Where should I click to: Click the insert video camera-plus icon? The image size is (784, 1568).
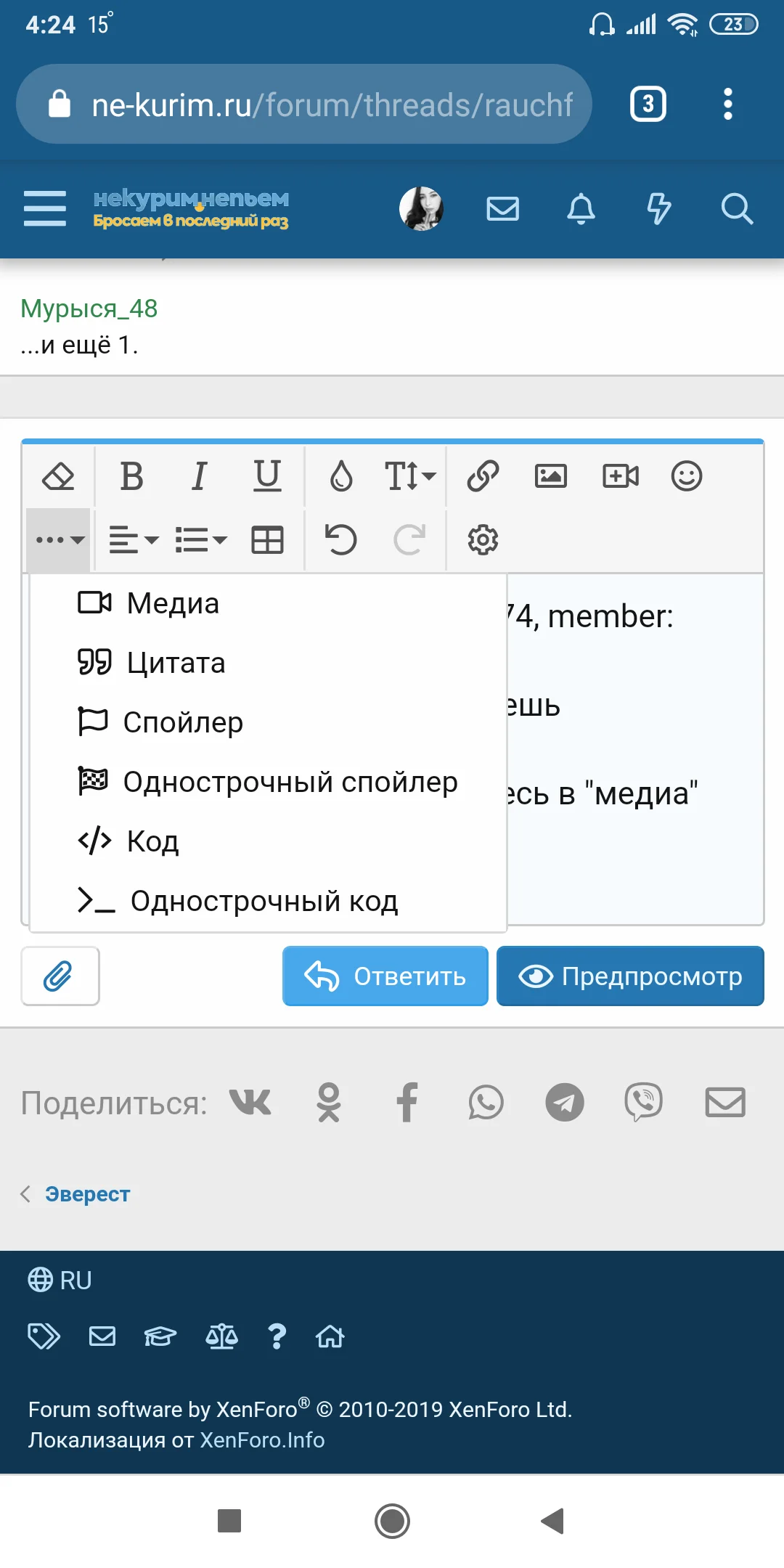[x=621, y=477]
